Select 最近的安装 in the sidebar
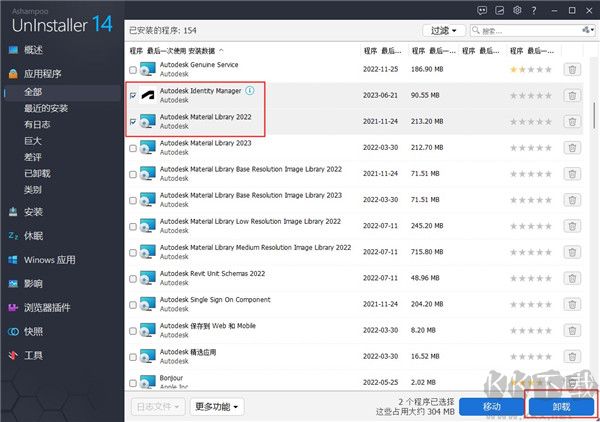The width and height of the screenshot is (600, 422). pos(46,108)
